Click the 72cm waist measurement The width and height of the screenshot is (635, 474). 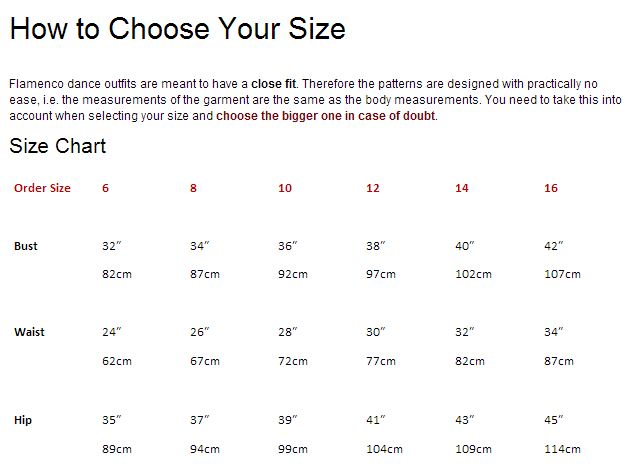coord(293,361)
